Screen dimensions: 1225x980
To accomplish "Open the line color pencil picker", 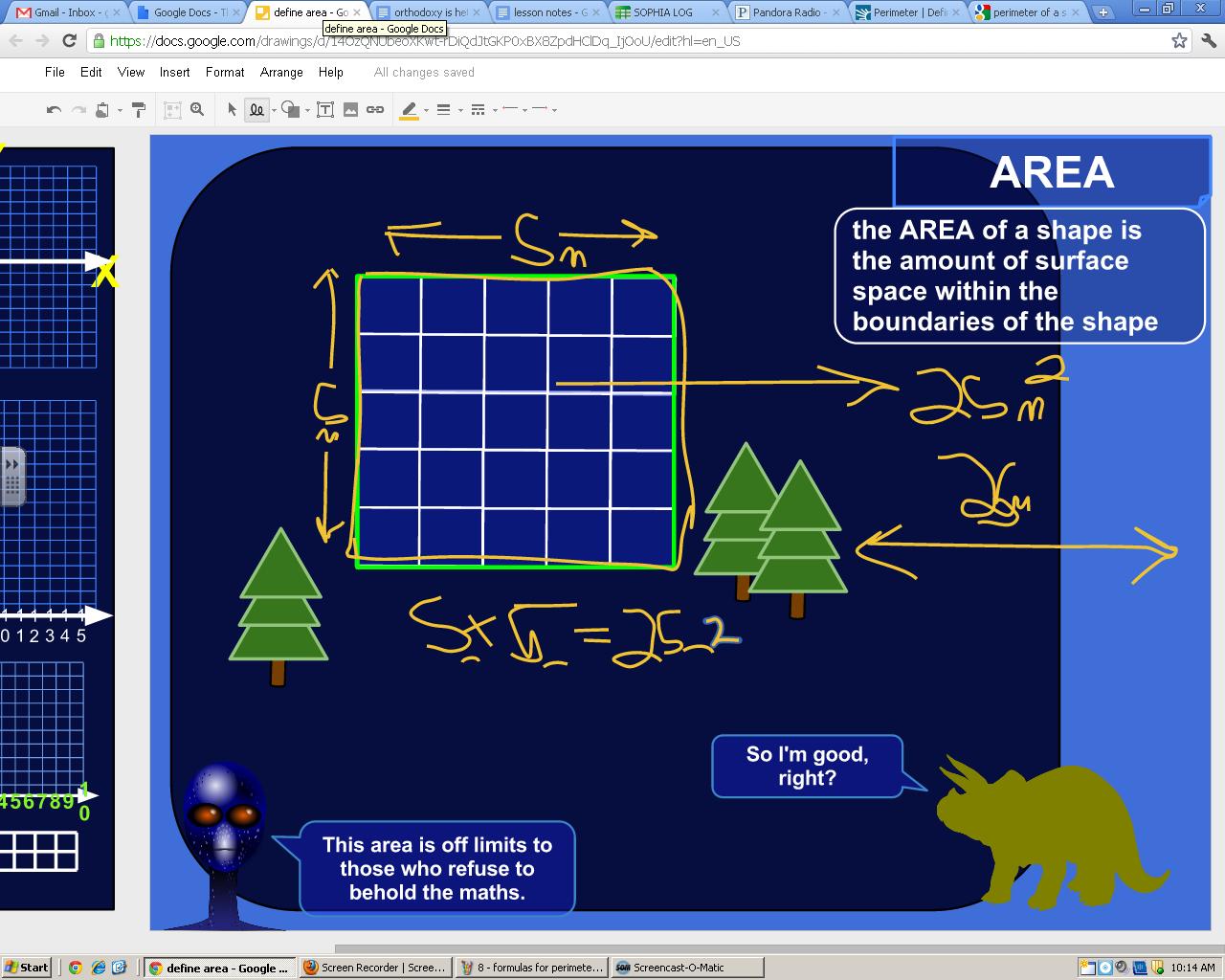I will [x=410, y=110].
